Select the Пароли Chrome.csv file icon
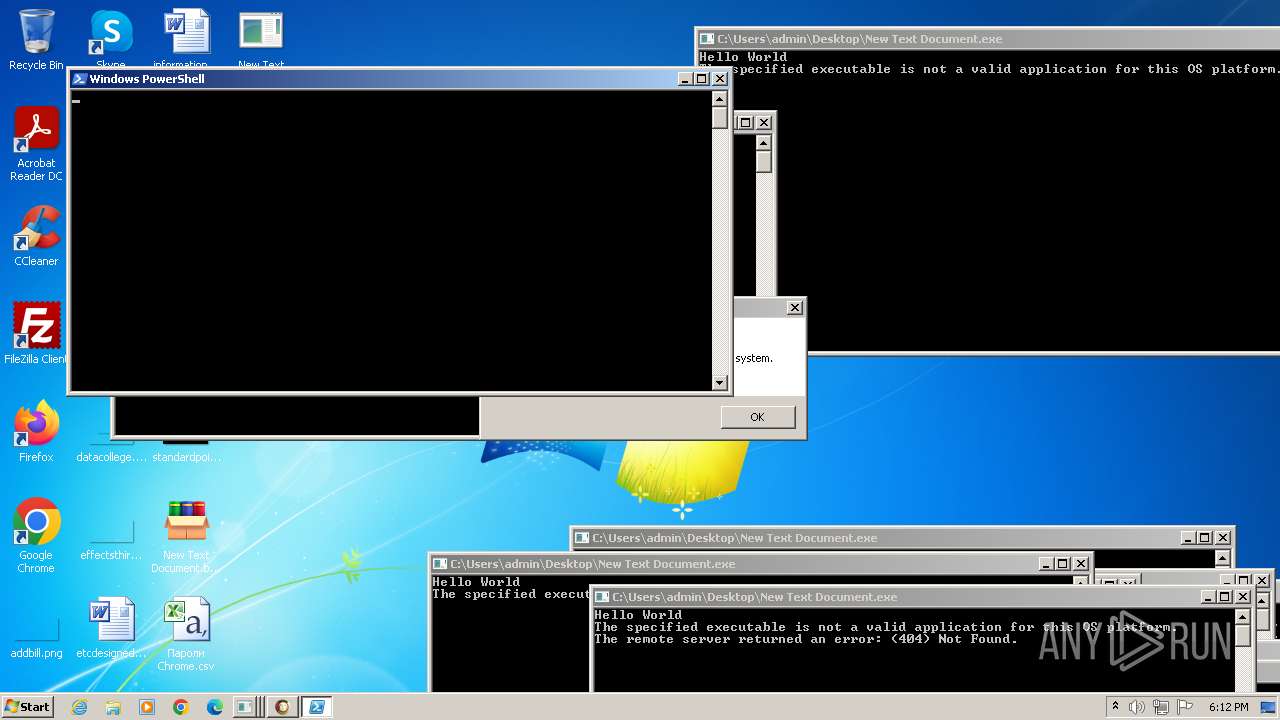Image resolution: width=1280 pixels, height=720 pixels. [x=186, y=634]
